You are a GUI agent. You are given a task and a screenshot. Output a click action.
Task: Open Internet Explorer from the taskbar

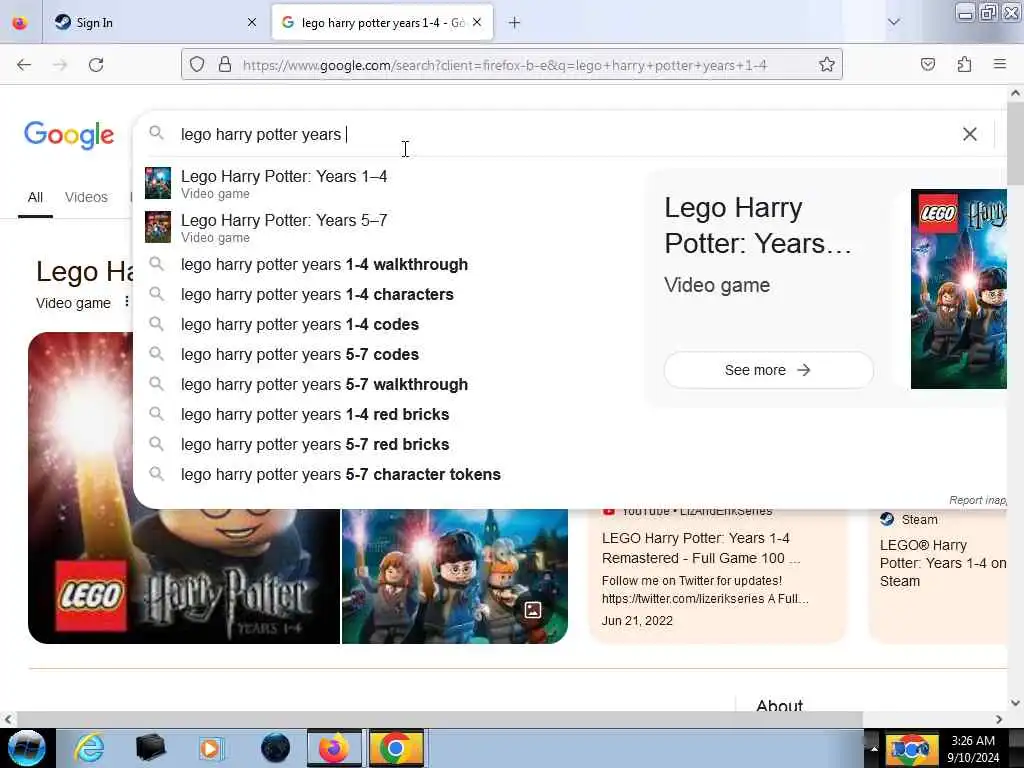tap(89, 748)
